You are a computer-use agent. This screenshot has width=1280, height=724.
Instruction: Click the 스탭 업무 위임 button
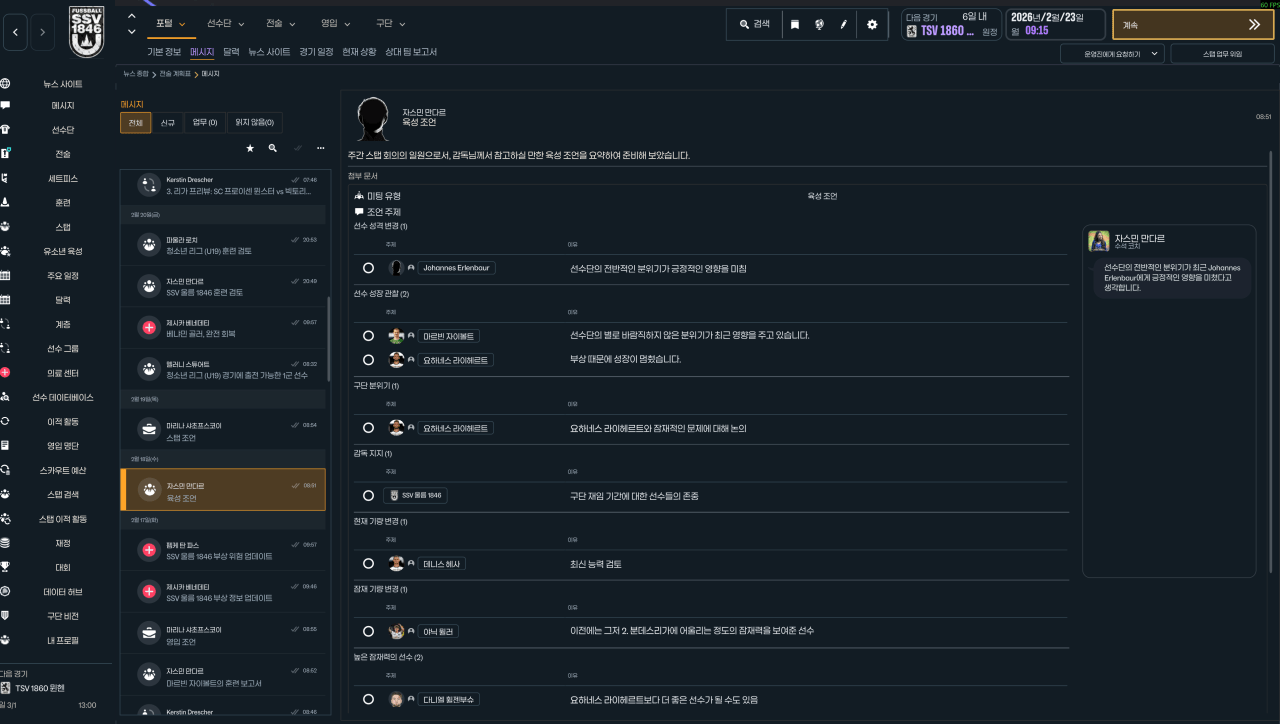pyautogui.click(x=1222, y=54)
